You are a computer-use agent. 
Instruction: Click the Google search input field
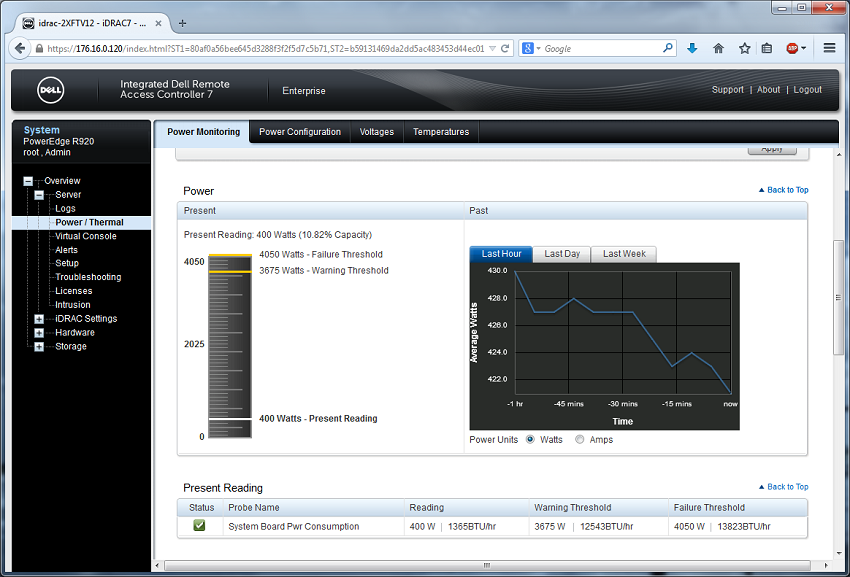pos(602,48)
